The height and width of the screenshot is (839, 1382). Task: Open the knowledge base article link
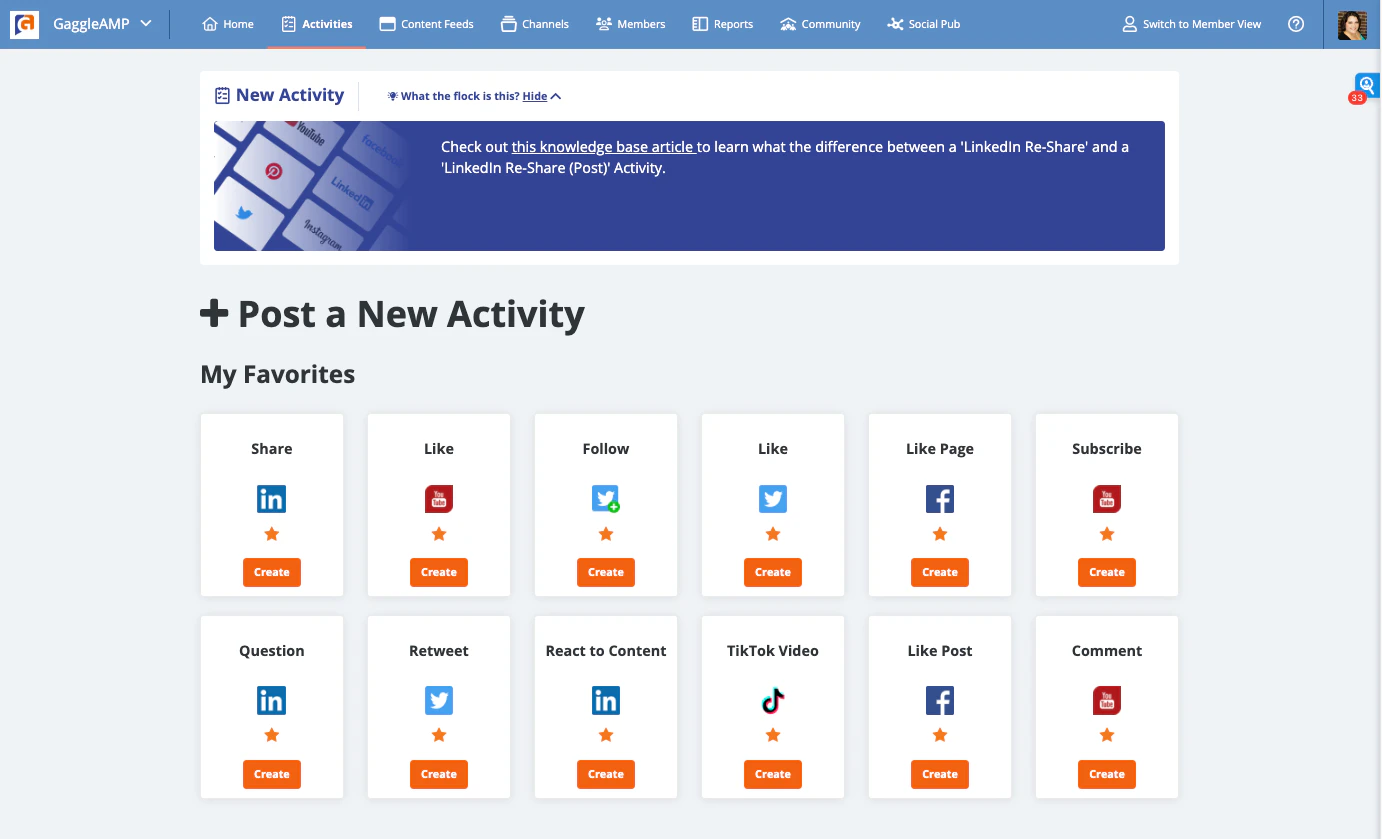pyautogui.click(x=602, y=146)
